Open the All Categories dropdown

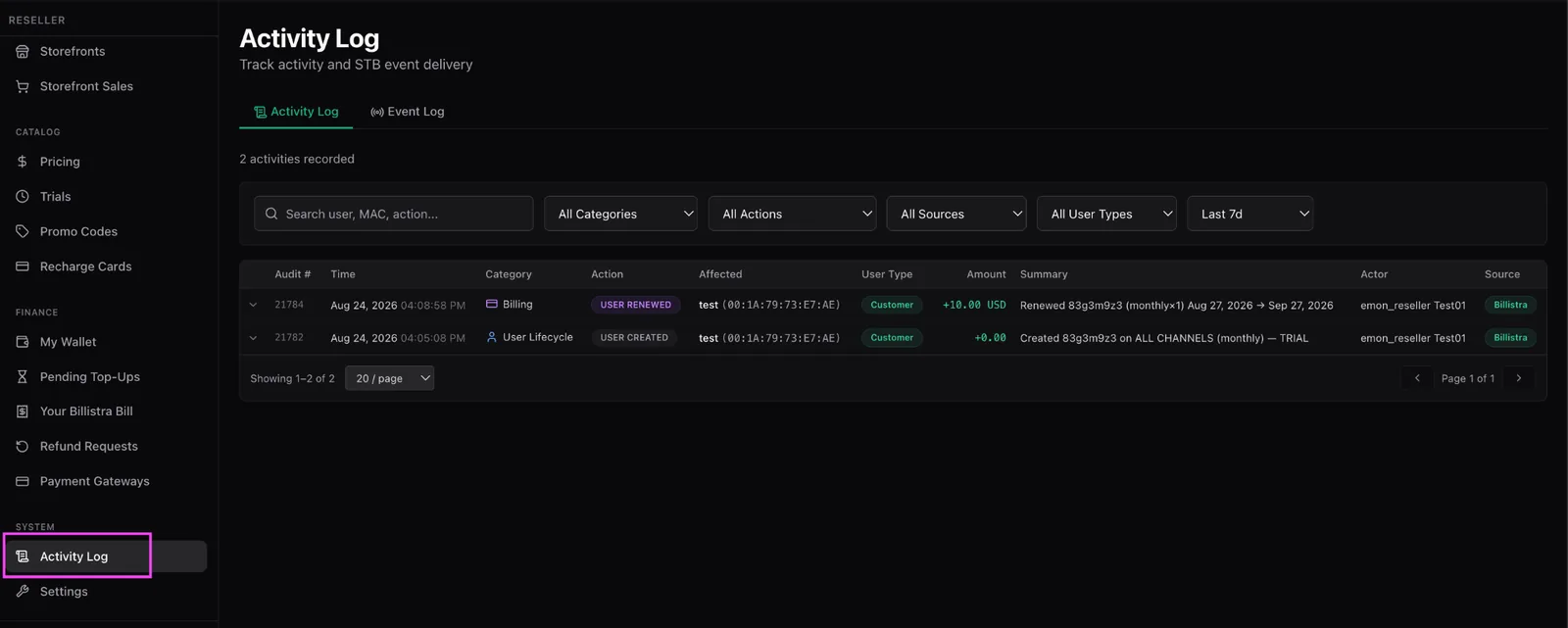[620, 214]
